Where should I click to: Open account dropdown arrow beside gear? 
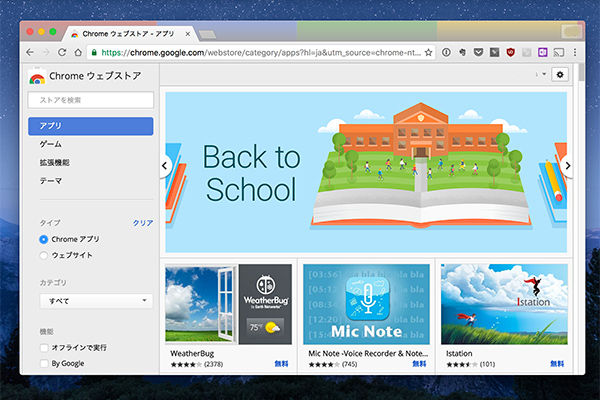(x=544, y=74)
